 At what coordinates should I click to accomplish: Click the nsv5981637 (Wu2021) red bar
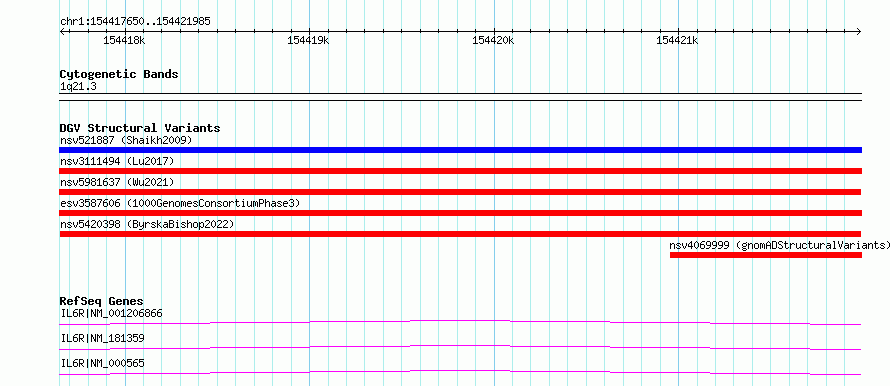(x=460, y=192)
